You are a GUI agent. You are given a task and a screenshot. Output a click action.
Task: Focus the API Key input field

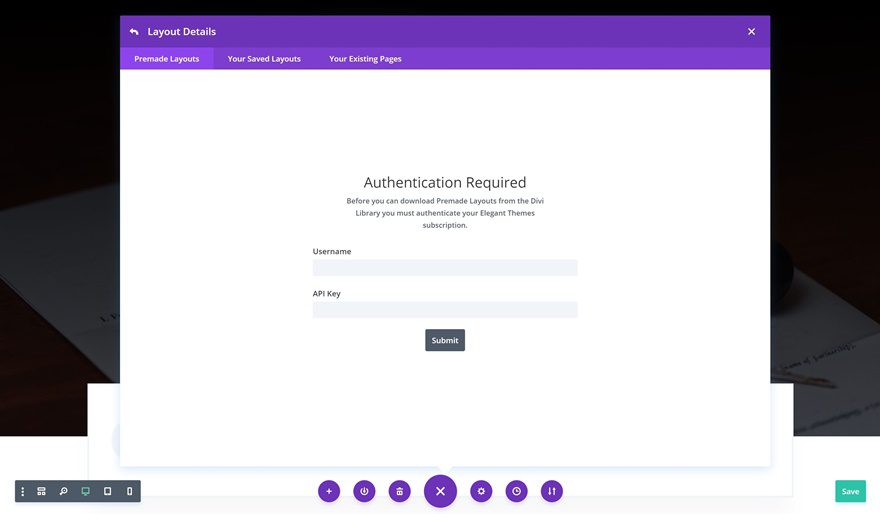click(445, 310)
